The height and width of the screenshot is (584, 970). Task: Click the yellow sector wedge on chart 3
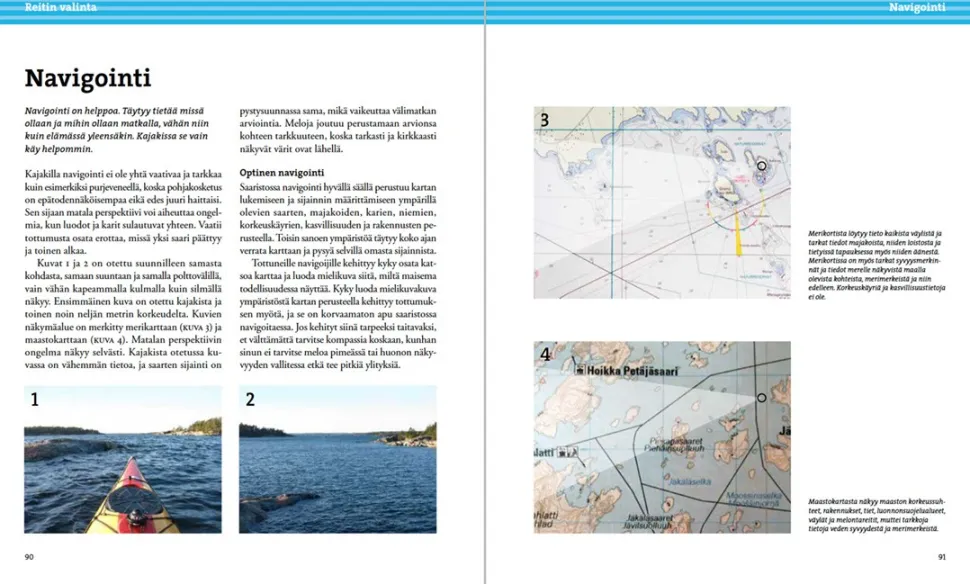tap(738, 232)
